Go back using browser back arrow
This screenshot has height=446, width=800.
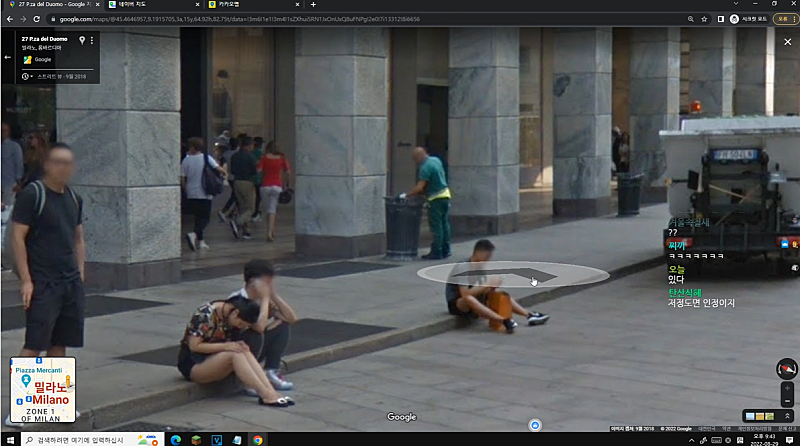(x=10, y=19)
